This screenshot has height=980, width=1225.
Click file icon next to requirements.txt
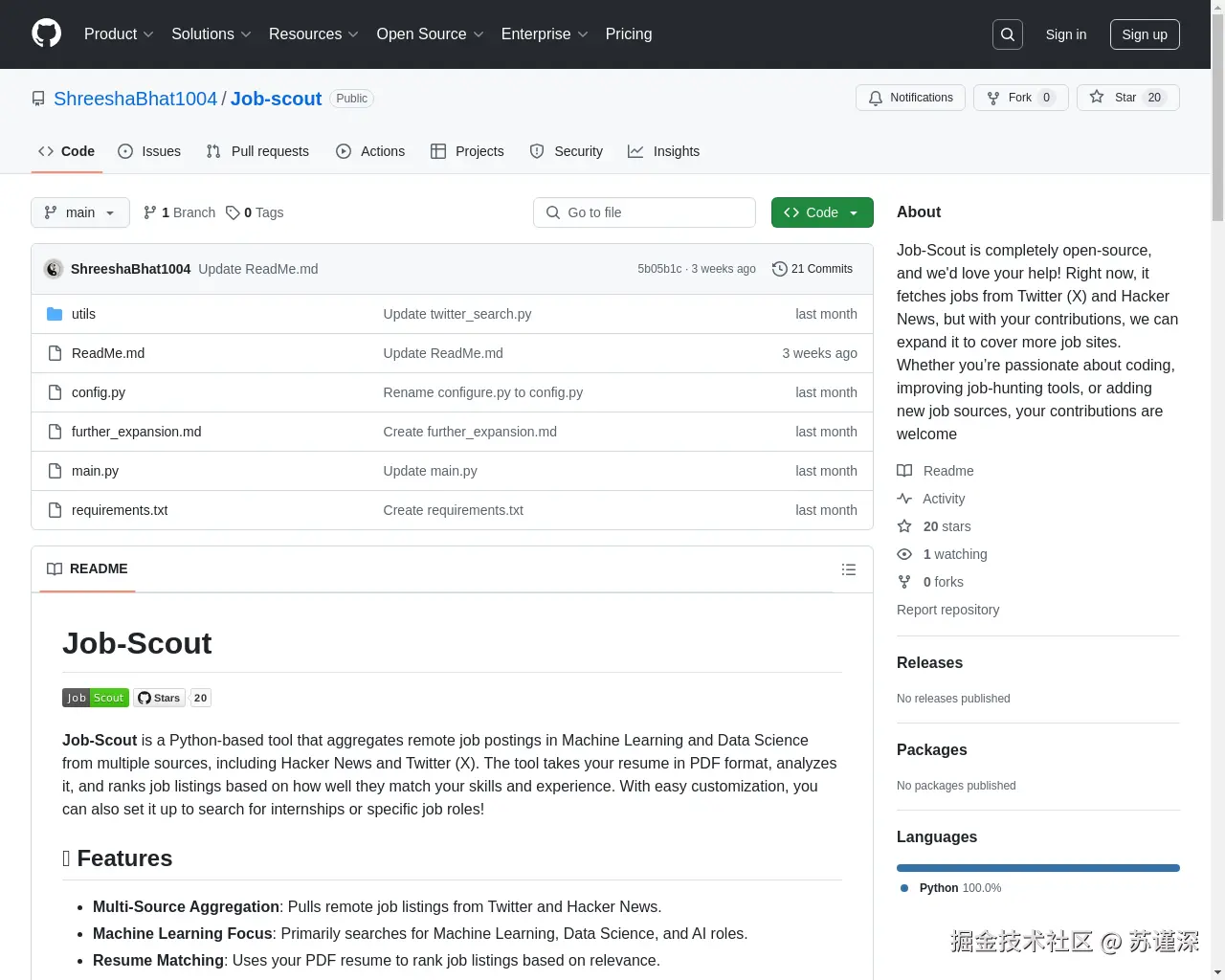click(55, 510)
